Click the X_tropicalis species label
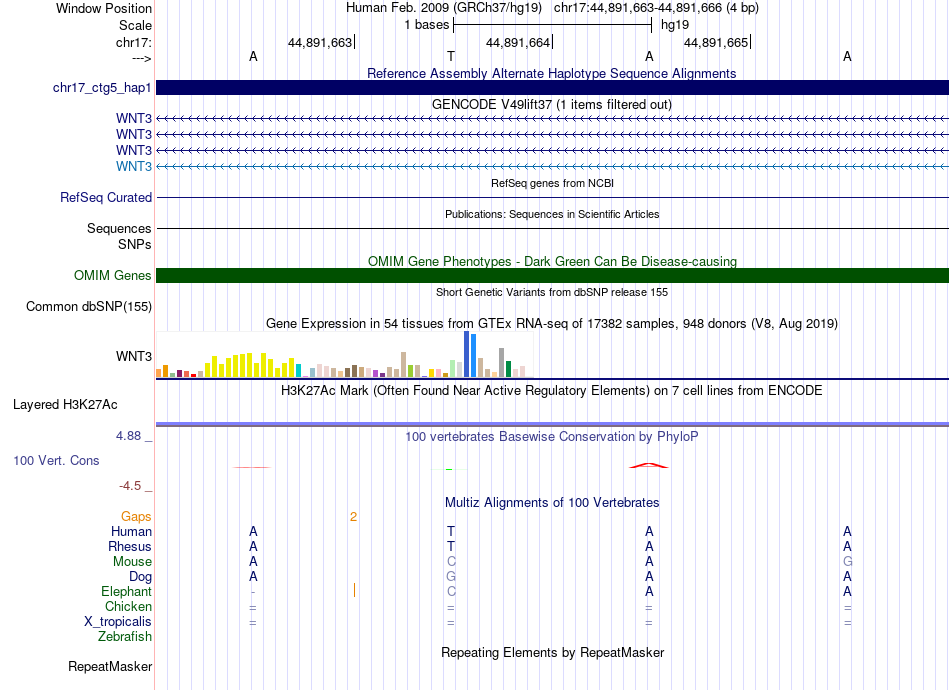 point(118,622)
